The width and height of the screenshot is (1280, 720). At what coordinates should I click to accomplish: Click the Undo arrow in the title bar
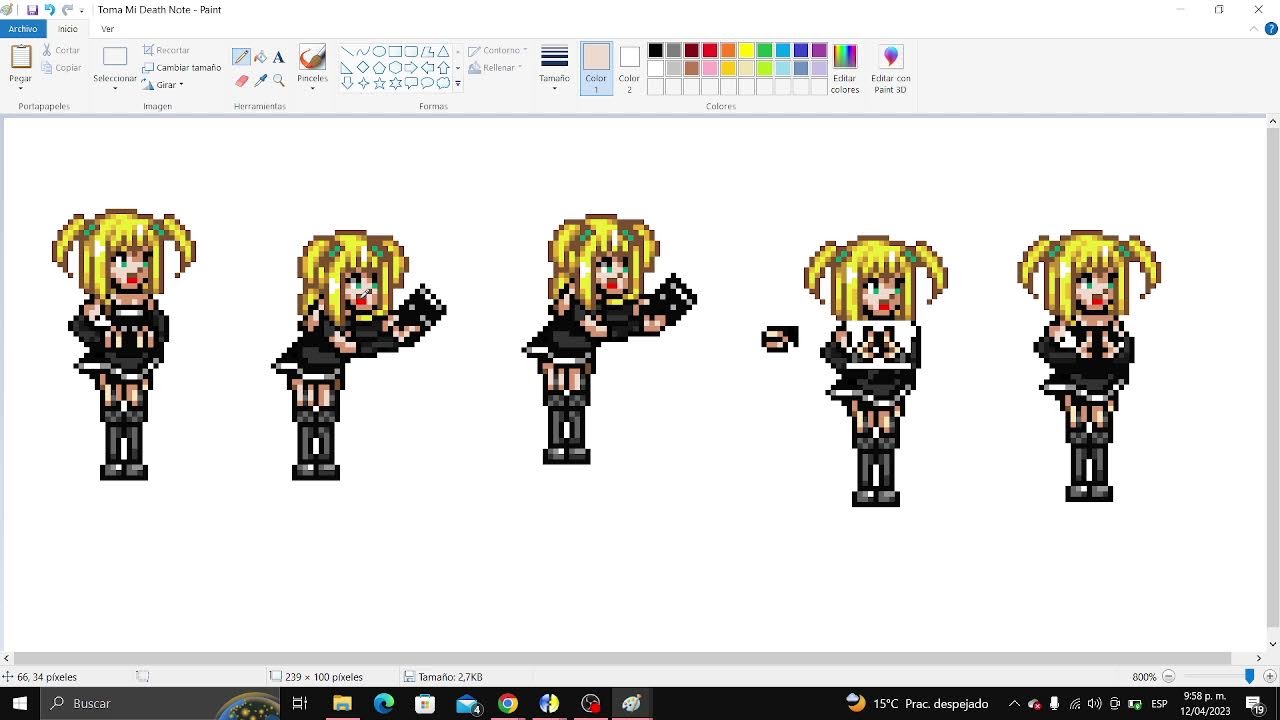(x=49, y=9)
